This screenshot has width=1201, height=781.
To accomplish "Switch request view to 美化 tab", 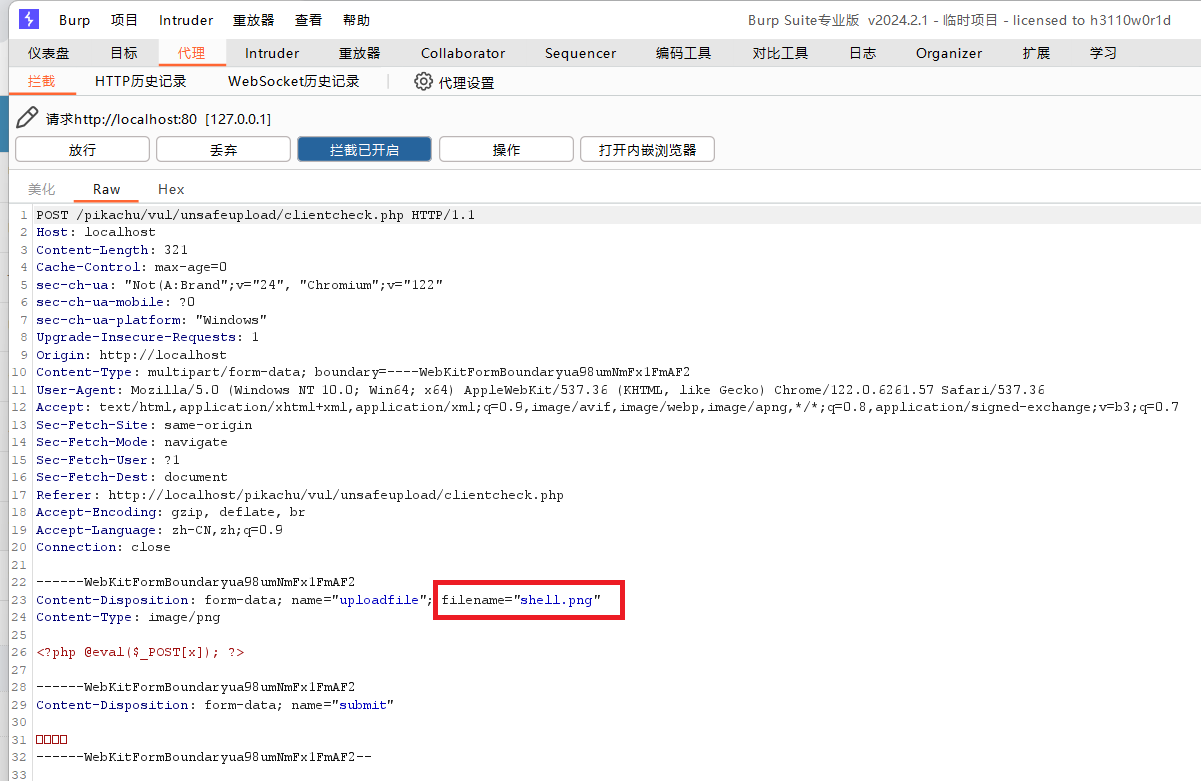I will 42,189.
